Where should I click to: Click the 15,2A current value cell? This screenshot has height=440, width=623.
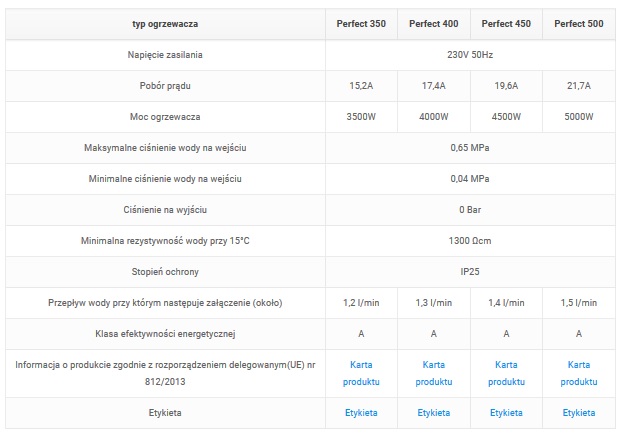pos(362,86)
